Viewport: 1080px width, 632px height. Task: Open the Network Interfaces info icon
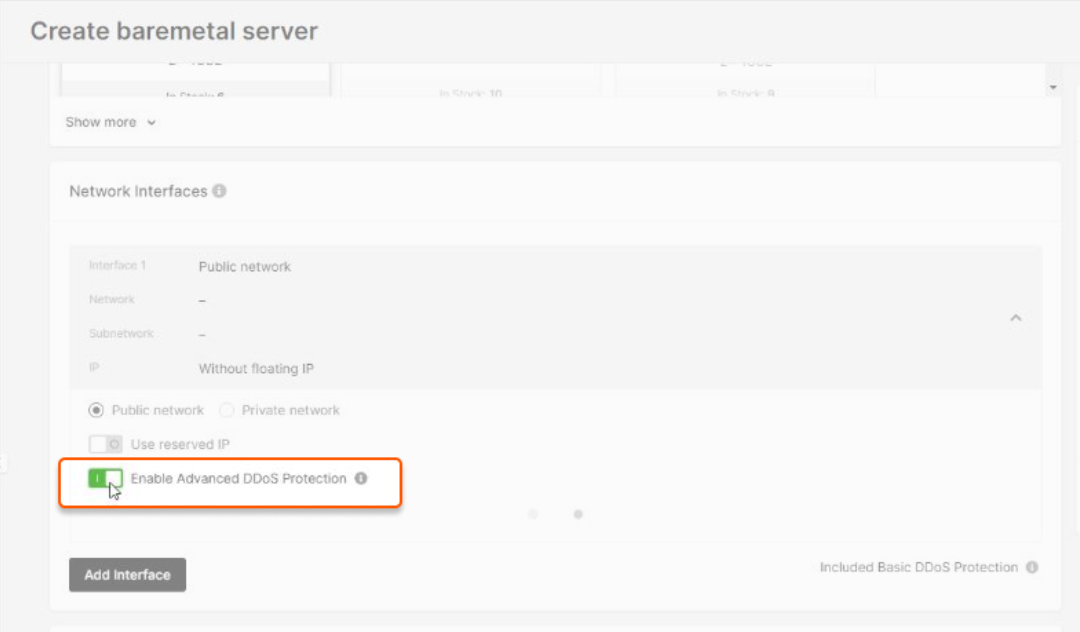coord(219,191)
